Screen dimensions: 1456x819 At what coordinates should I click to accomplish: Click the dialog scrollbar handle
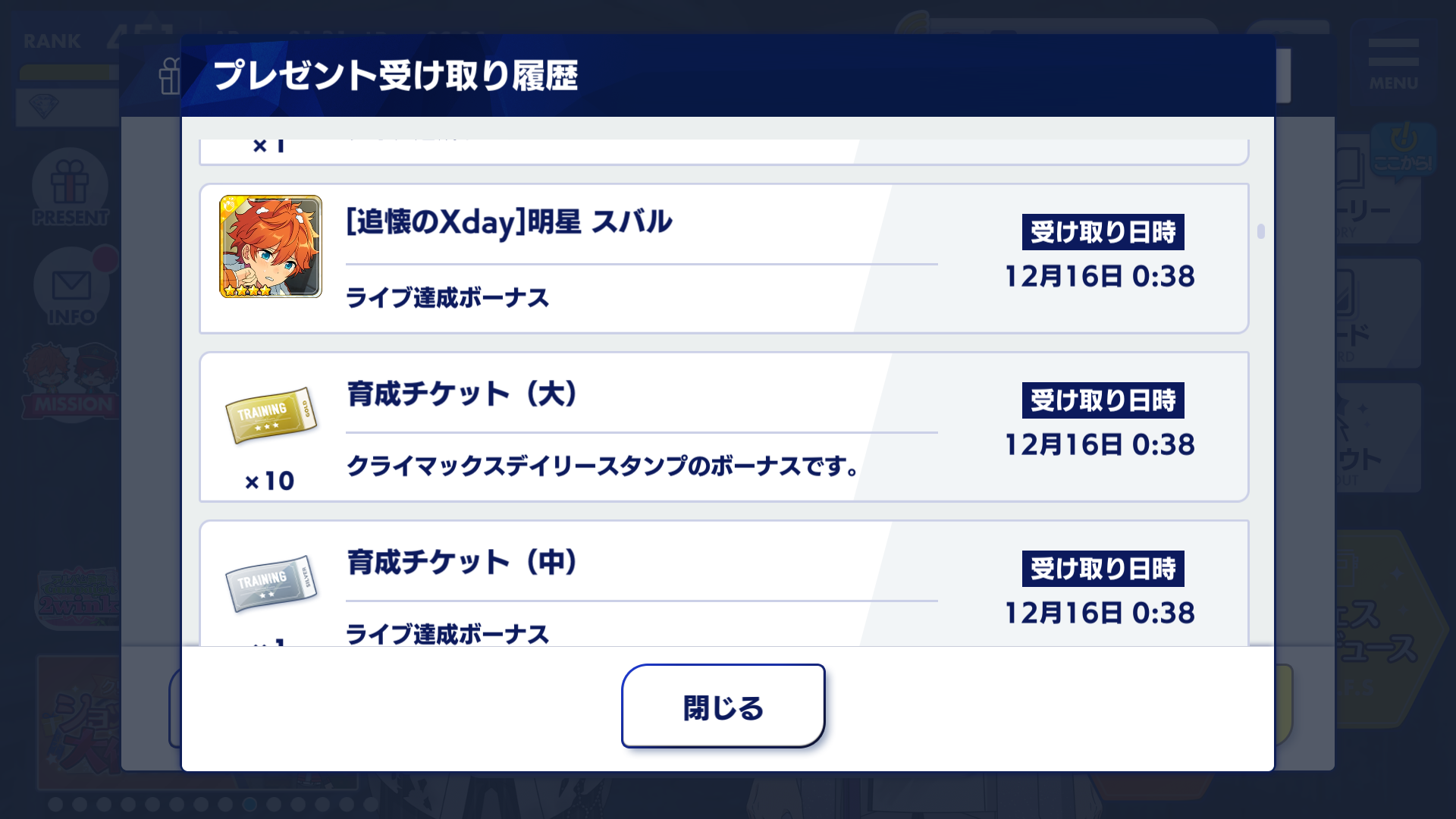point(1260,231)
